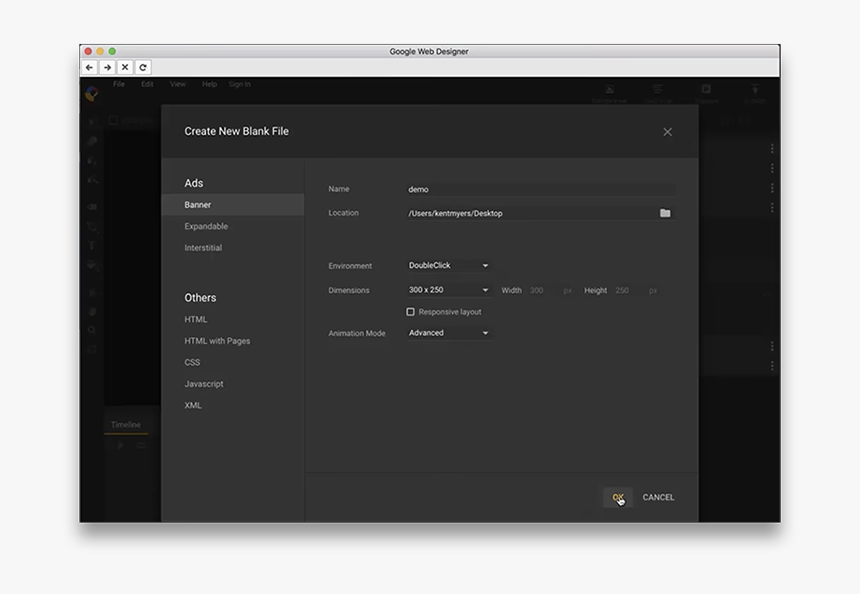The width and height of the screenshot is (860, 594).
Task: Click the Google Web Designer logo icon
Action: click(92, 94)
